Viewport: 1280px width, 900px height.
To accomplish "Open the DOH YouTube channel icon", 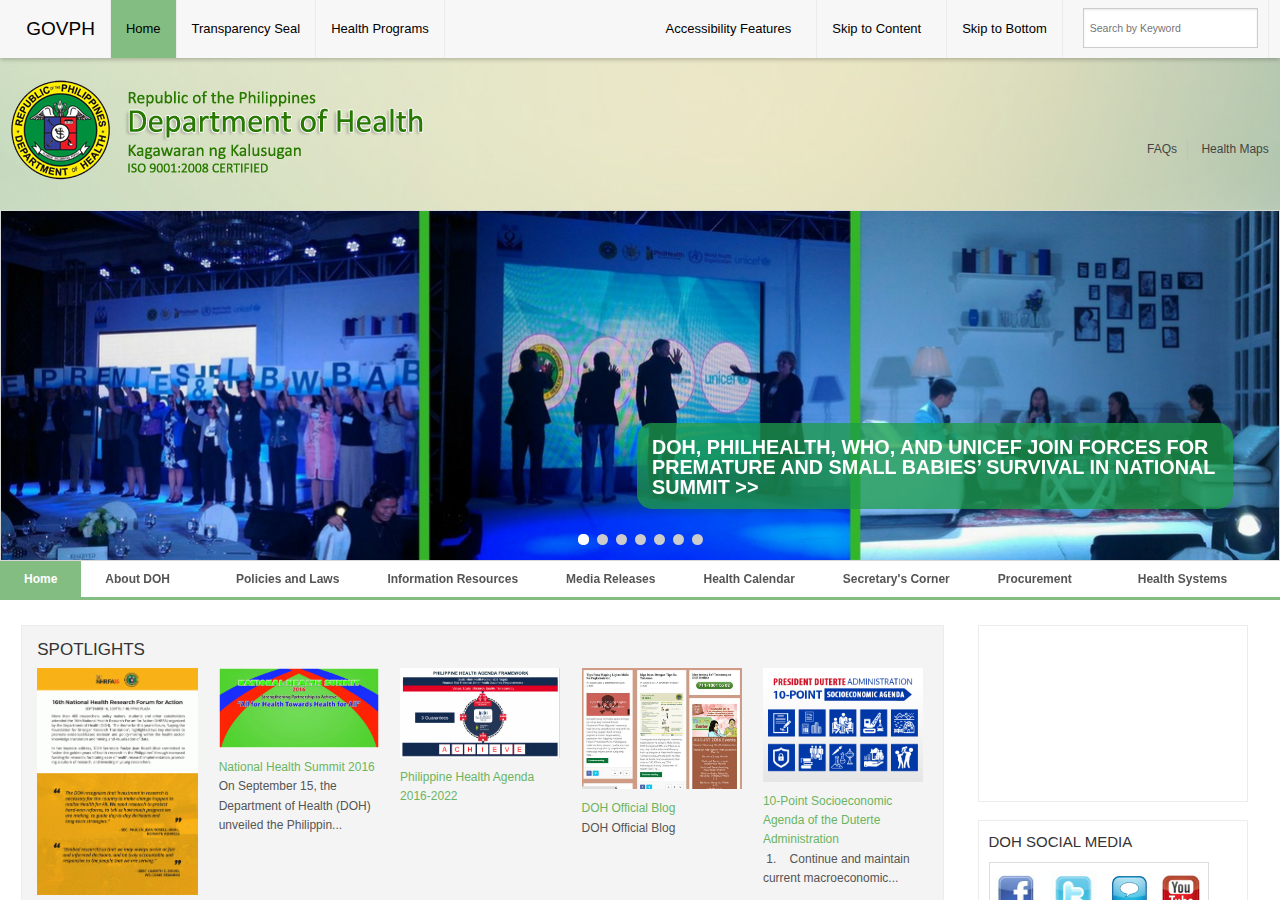I will 1181,888.
